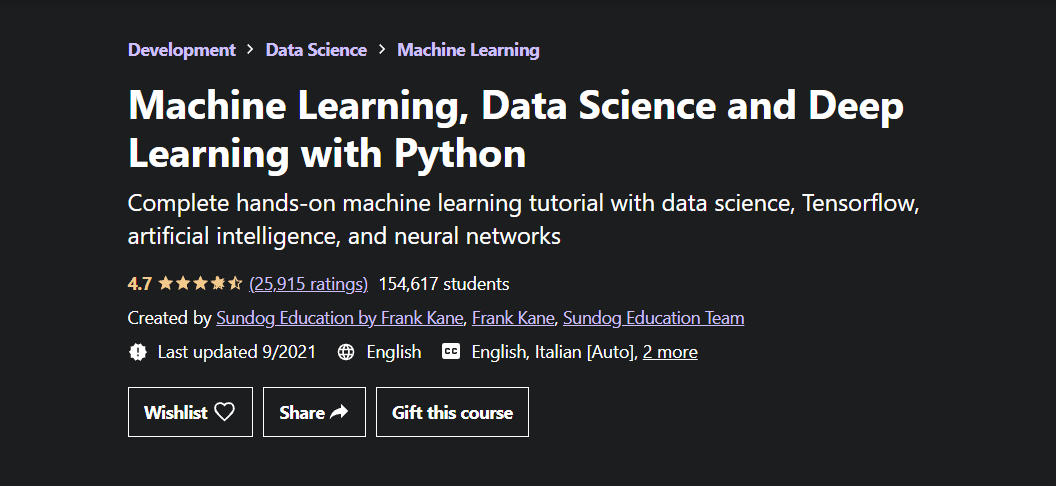
Task: Open the Data Science breadcrumb
Action: pyautogui.click(x=316, y=50)
